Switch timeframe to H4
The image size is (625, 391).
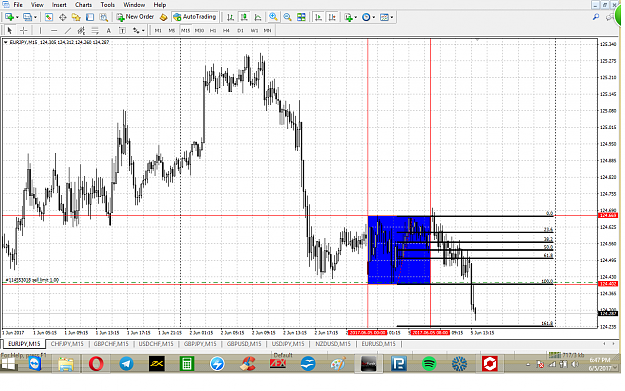[x=226, y=30]
